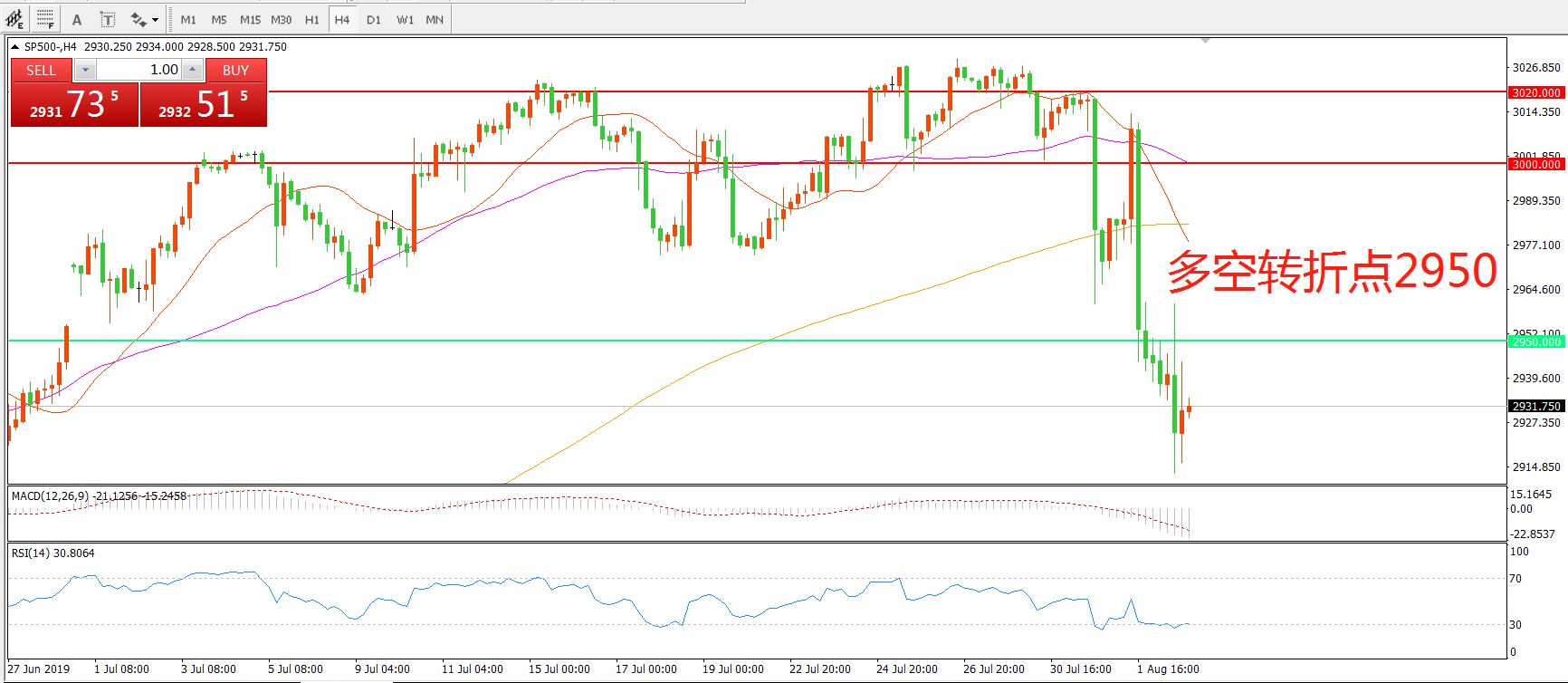Viewport: 1568px width, 683px height.
Task: Open the arrows tool dropdown arrow
Action: coord(156,19)
